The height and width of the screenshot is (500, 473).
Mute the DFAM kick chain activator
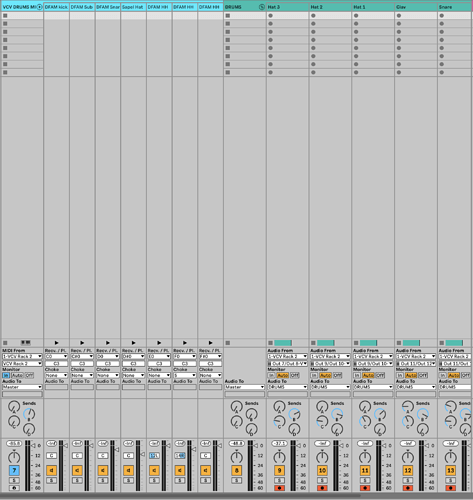point(51,471)
